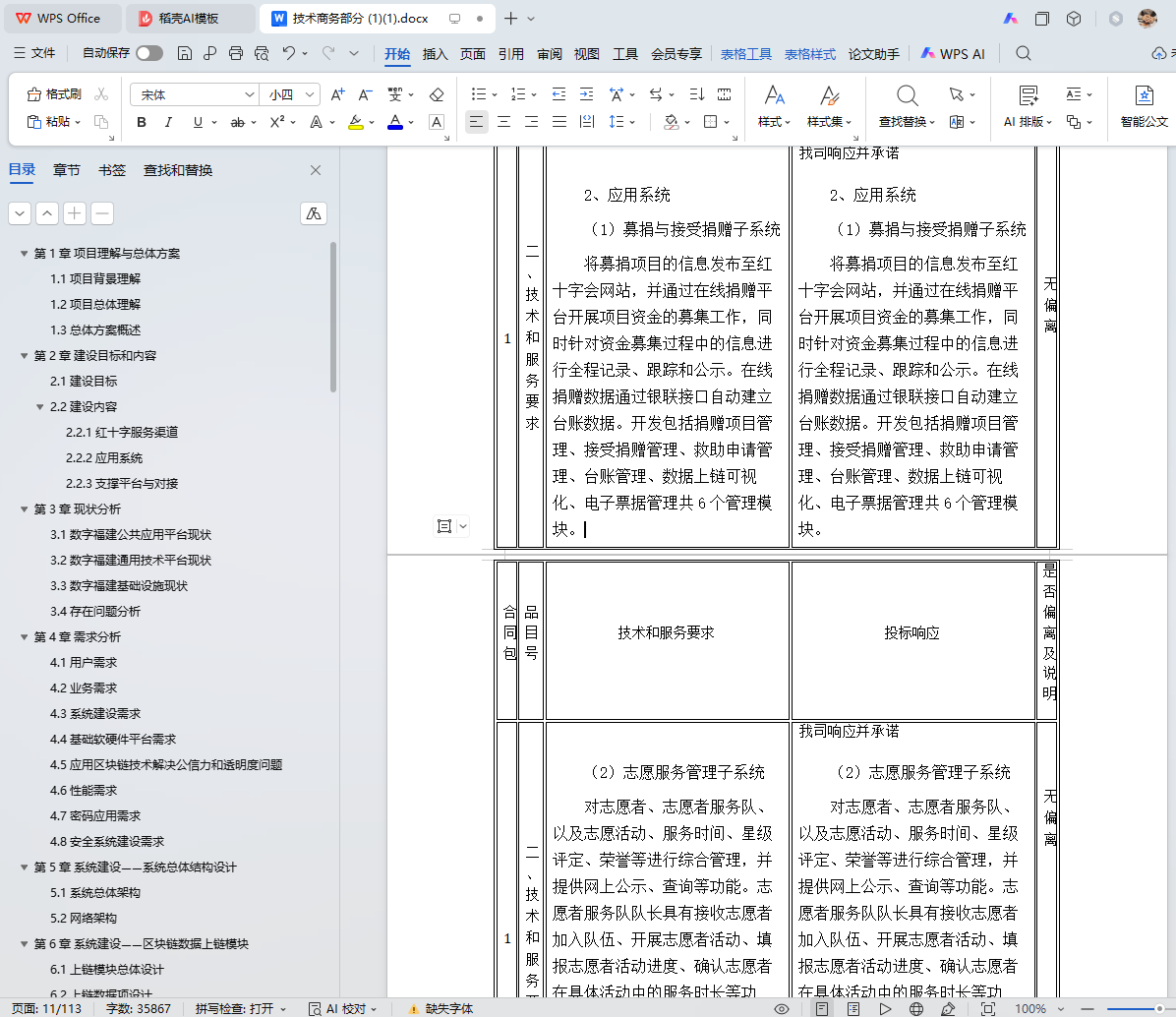Click the Bold formatting icon

(x=141, y=122)
